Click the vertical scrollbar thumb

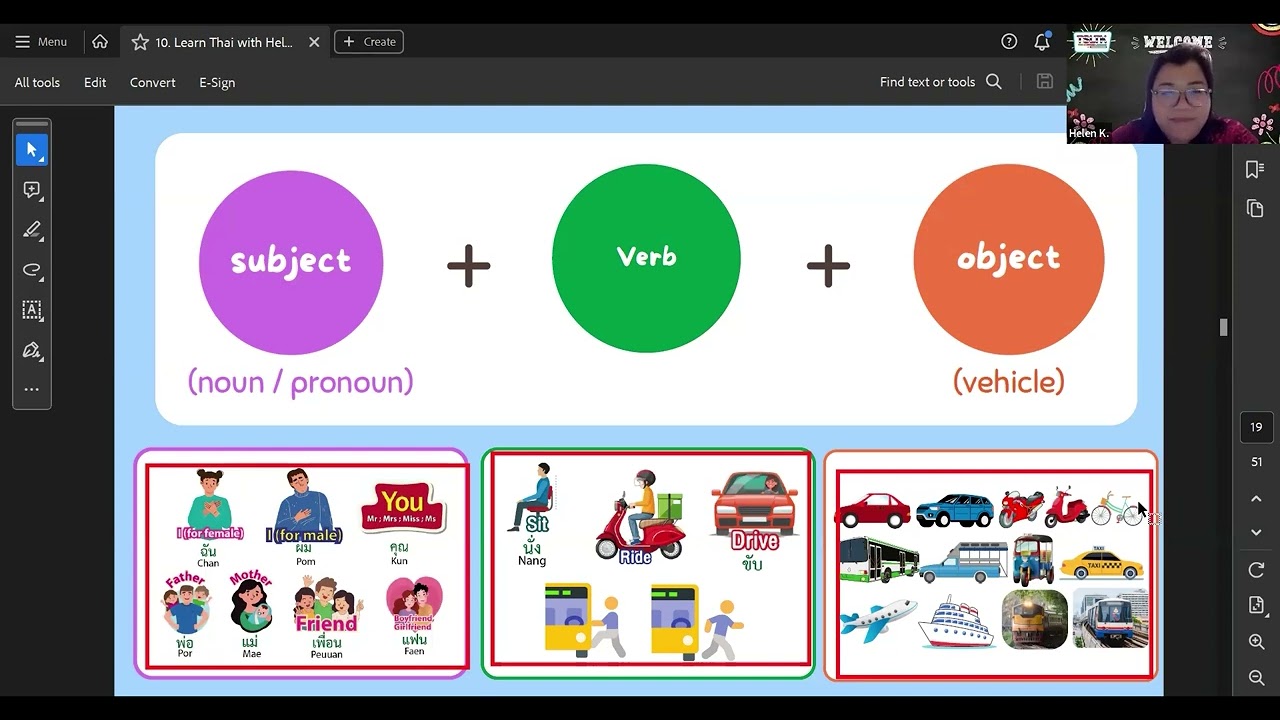click(x=1223, y=327)
